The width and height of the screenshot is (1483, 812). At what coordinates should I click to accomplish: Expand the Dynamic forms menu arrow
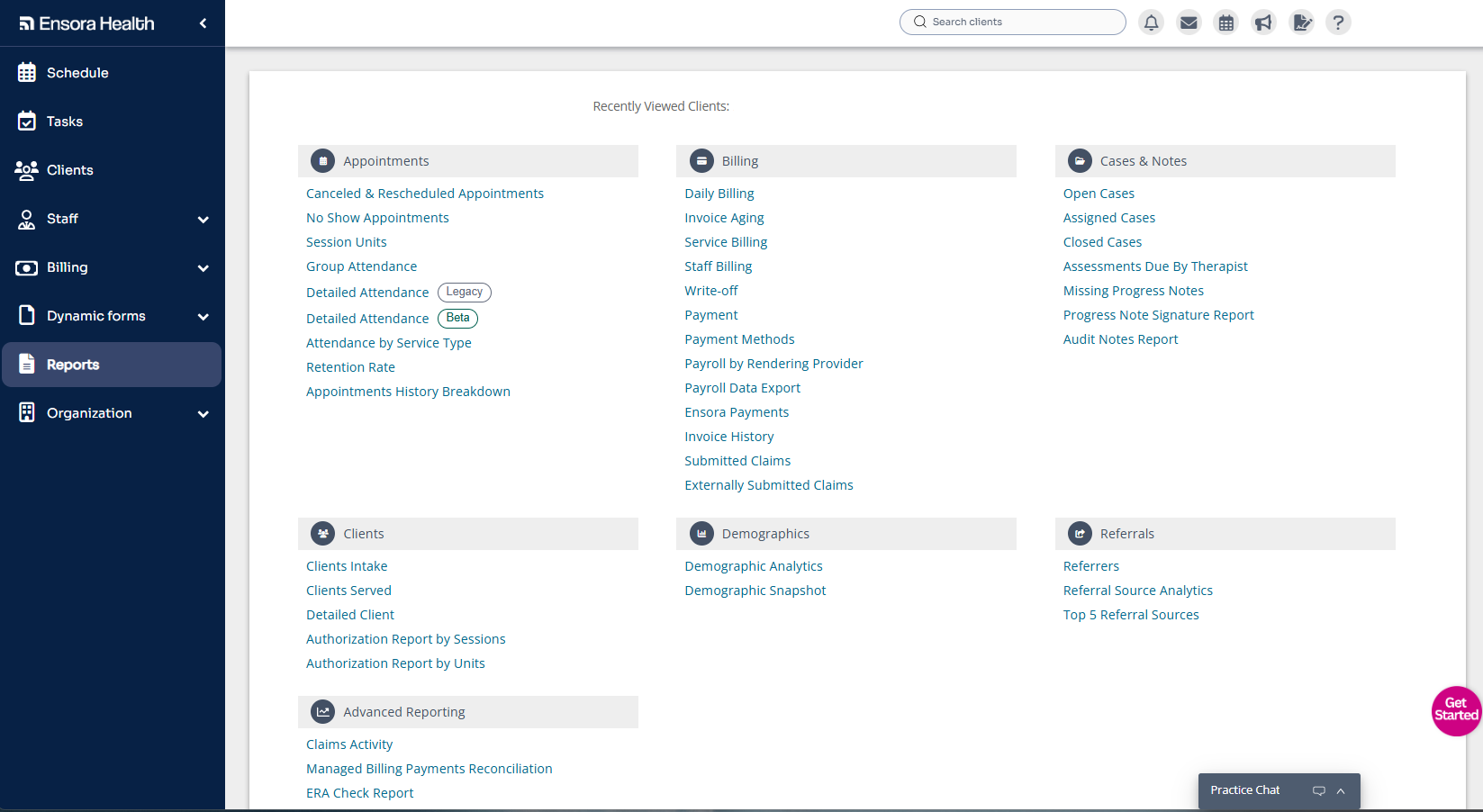coord(203,317)
